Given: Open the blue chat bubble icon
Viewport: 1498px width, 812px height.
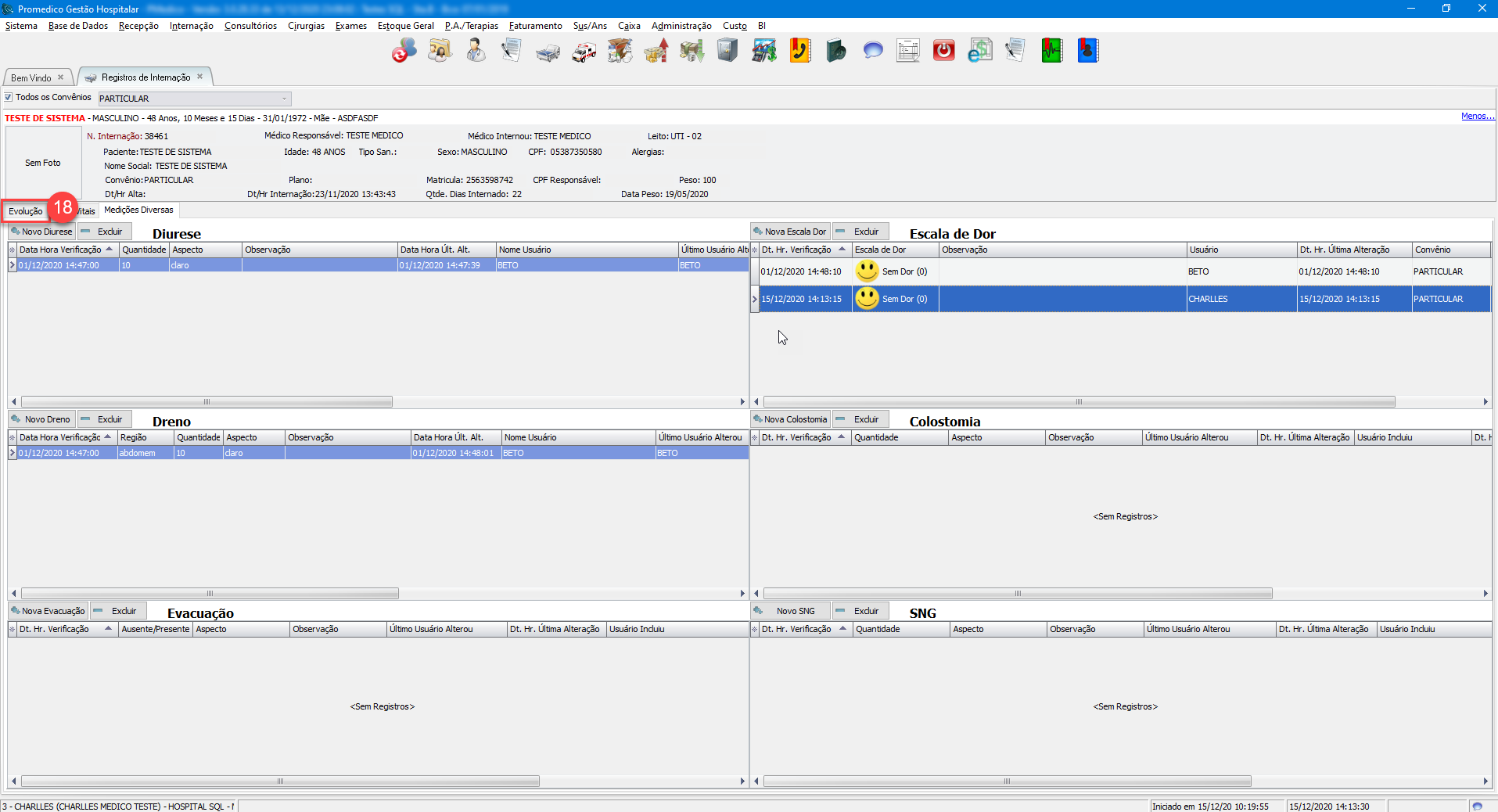Looking at the screenshot, I should tap(872, 52).
